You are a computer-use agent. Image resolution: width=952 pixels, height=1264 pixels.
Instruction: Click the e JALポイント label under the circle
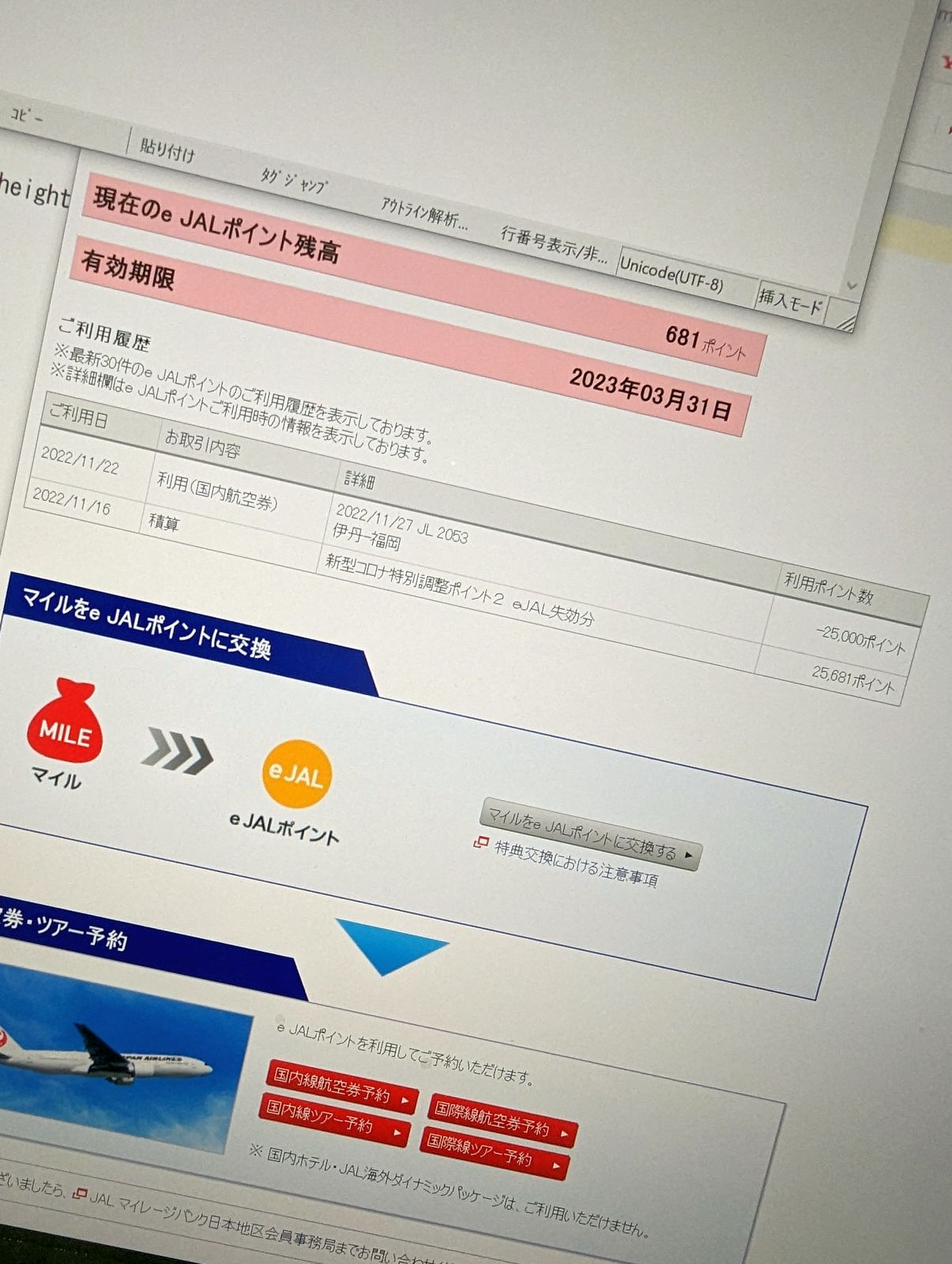tap(284, 828)
